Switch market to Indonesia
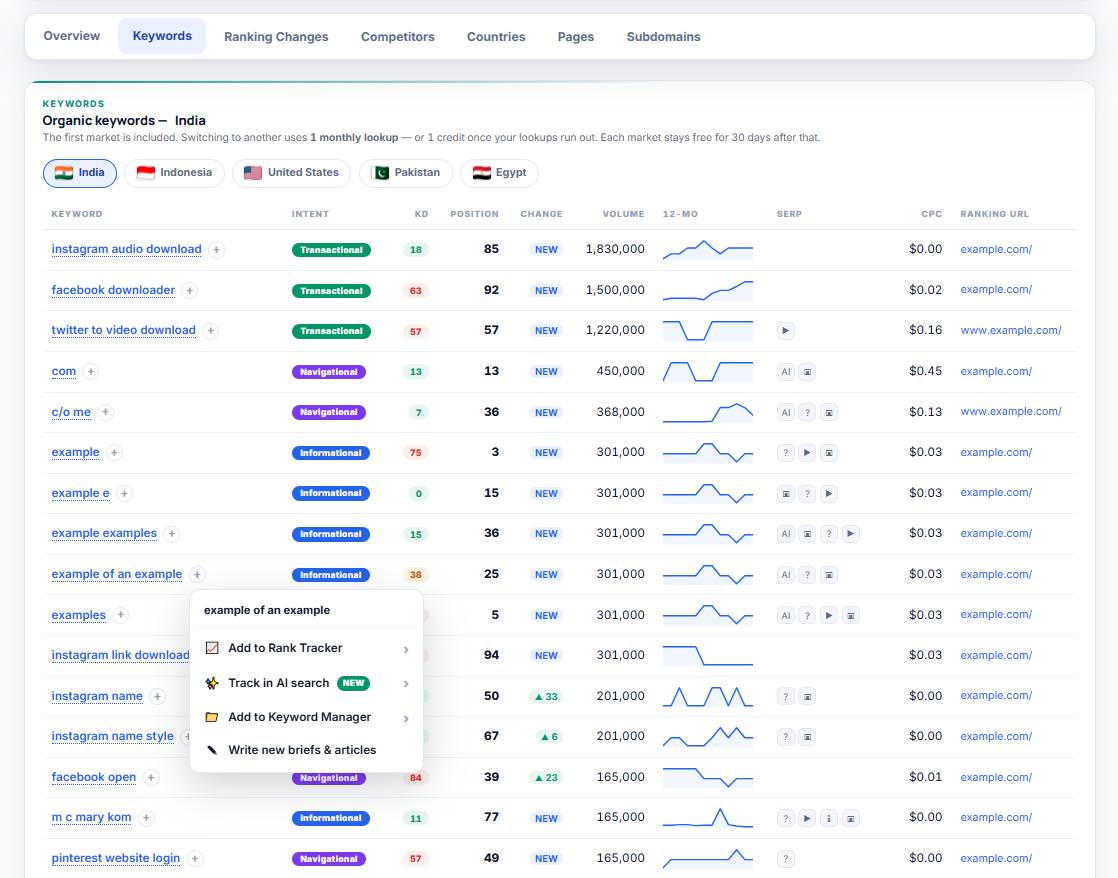 175,173
